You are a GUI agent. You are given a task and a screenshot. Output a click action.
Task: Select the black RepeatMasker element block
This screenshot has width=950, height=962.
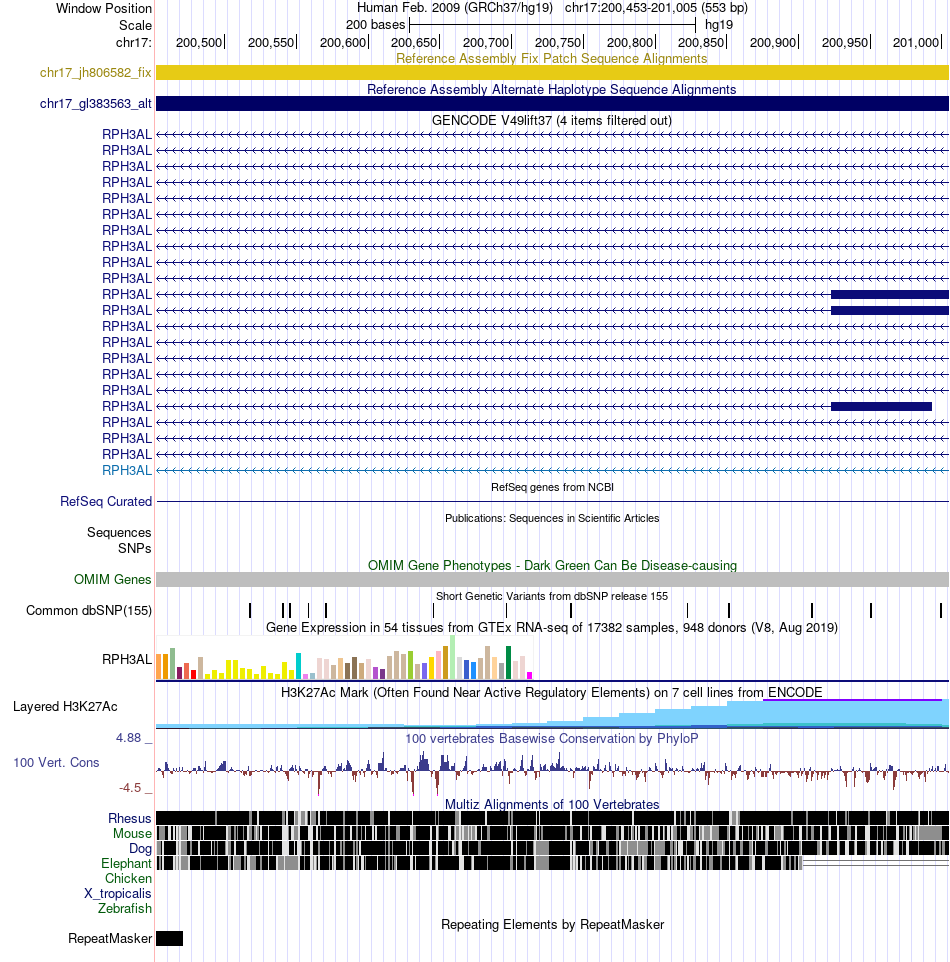pos(169,938)
